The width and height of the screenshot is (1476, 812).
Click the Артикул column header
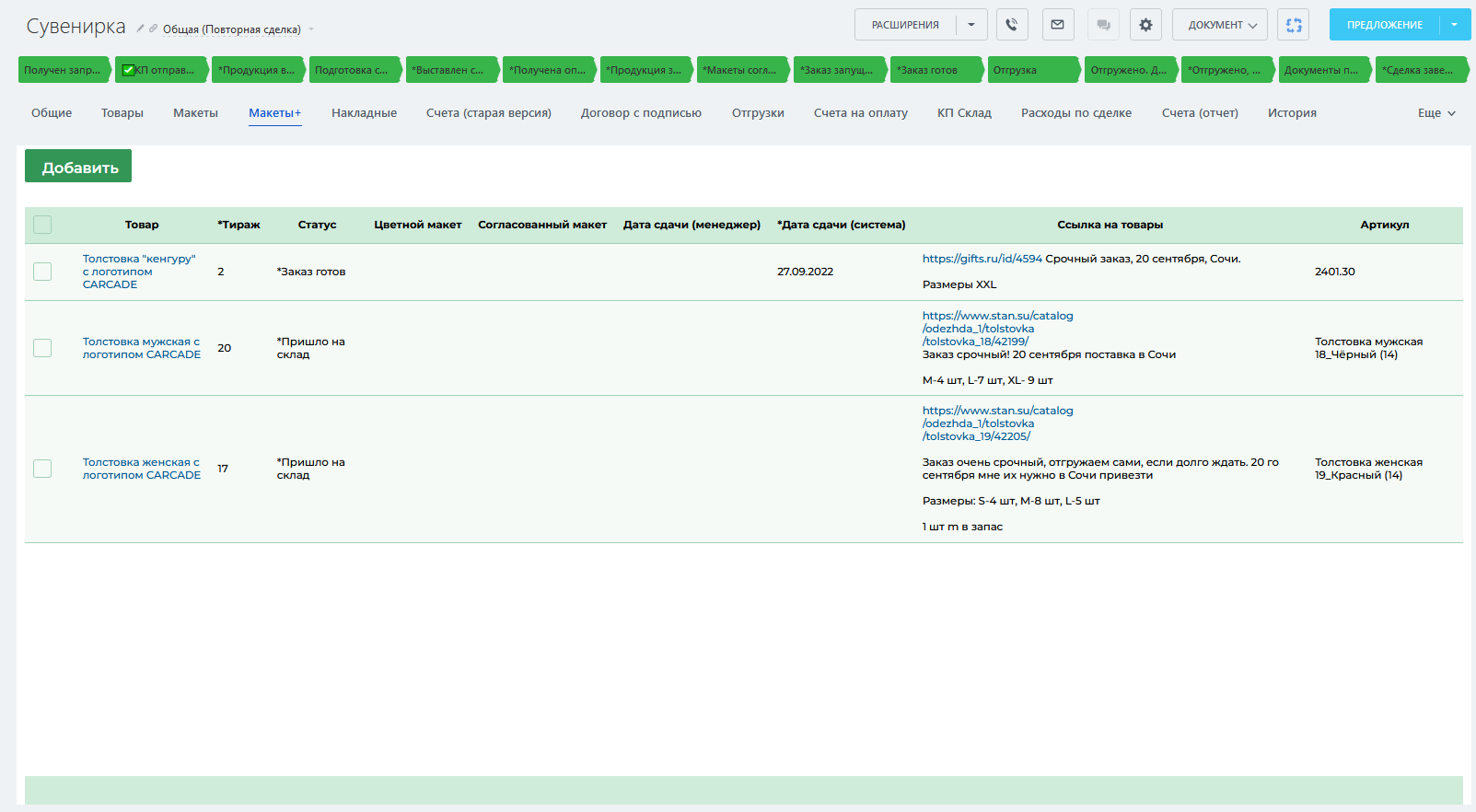coord(1384,225)
